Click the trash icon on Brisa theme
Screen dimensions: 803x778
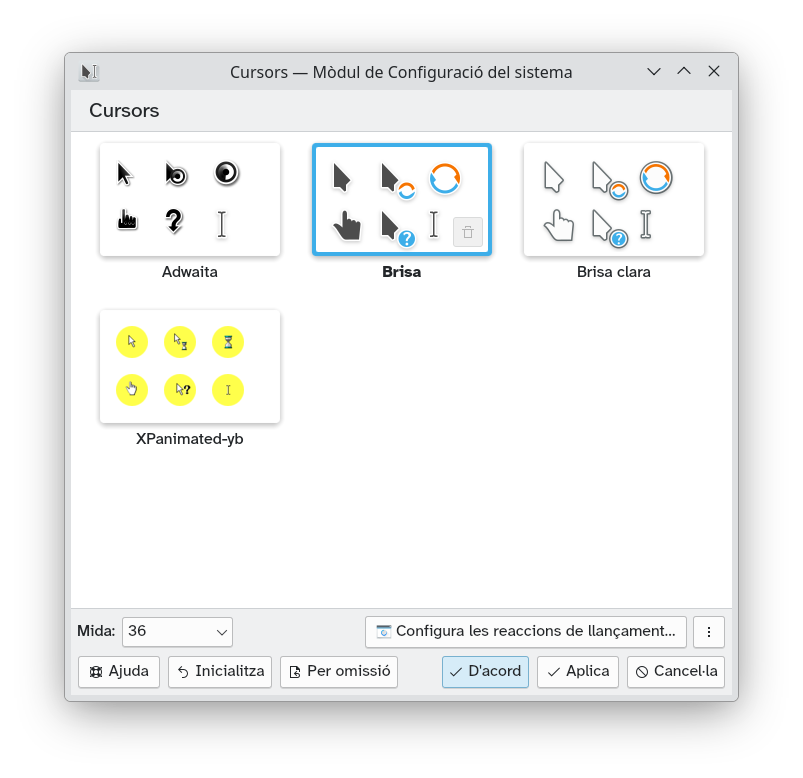pos(468,232)
